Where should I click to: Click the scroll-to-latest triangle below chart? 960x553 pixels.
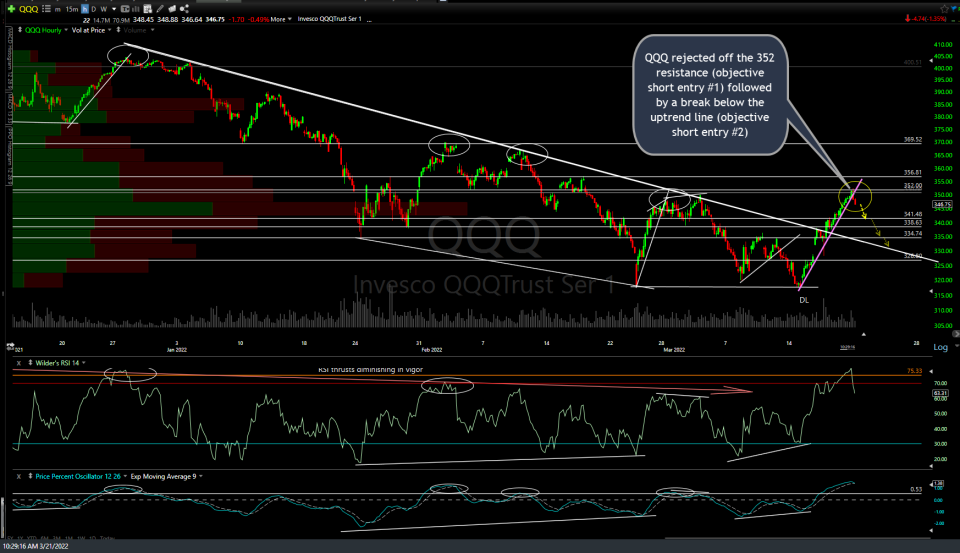[x=864, y=334]
